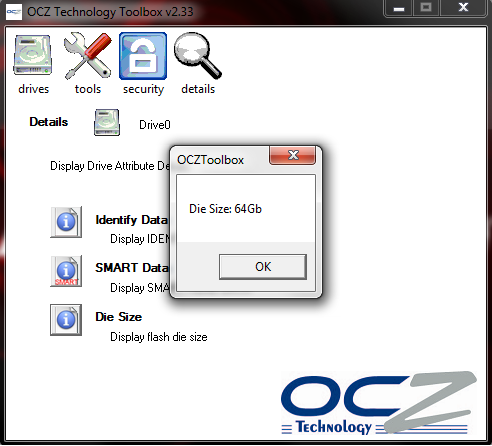The height and width of the screenshot is (446, 492).
Task: Close the OCZToolbox dialog with the red X
Action: pos(292,155)
